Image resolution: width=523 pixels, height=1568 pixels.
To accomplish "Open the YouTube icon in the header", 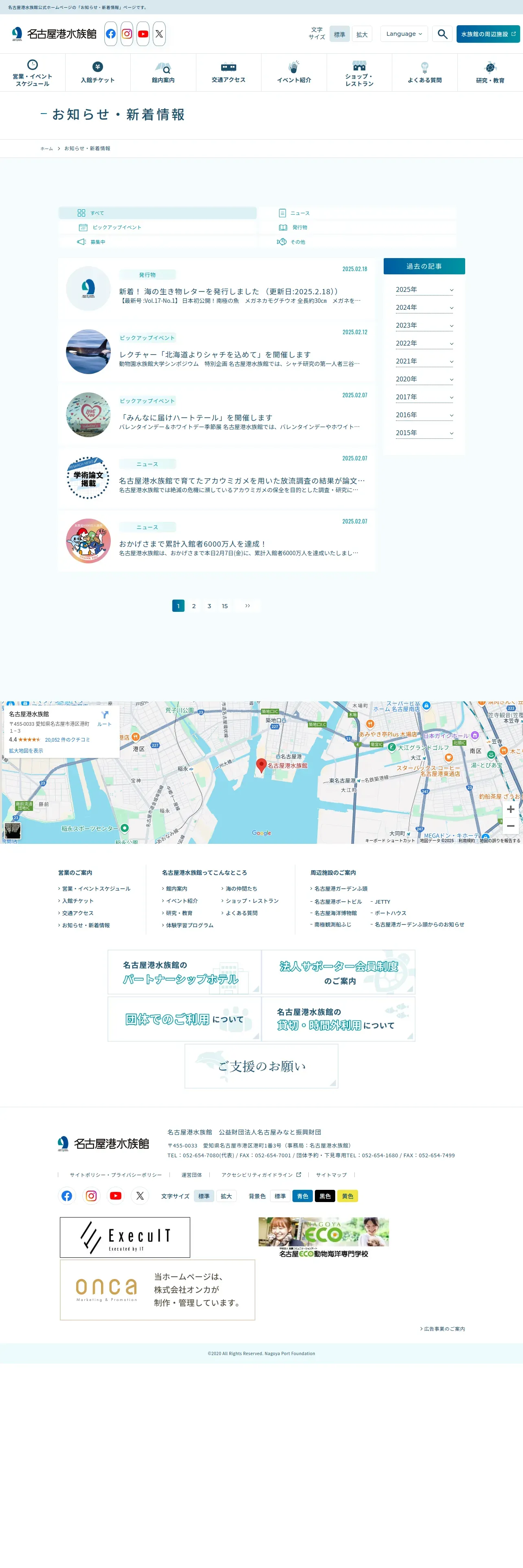I will [143, 34].
